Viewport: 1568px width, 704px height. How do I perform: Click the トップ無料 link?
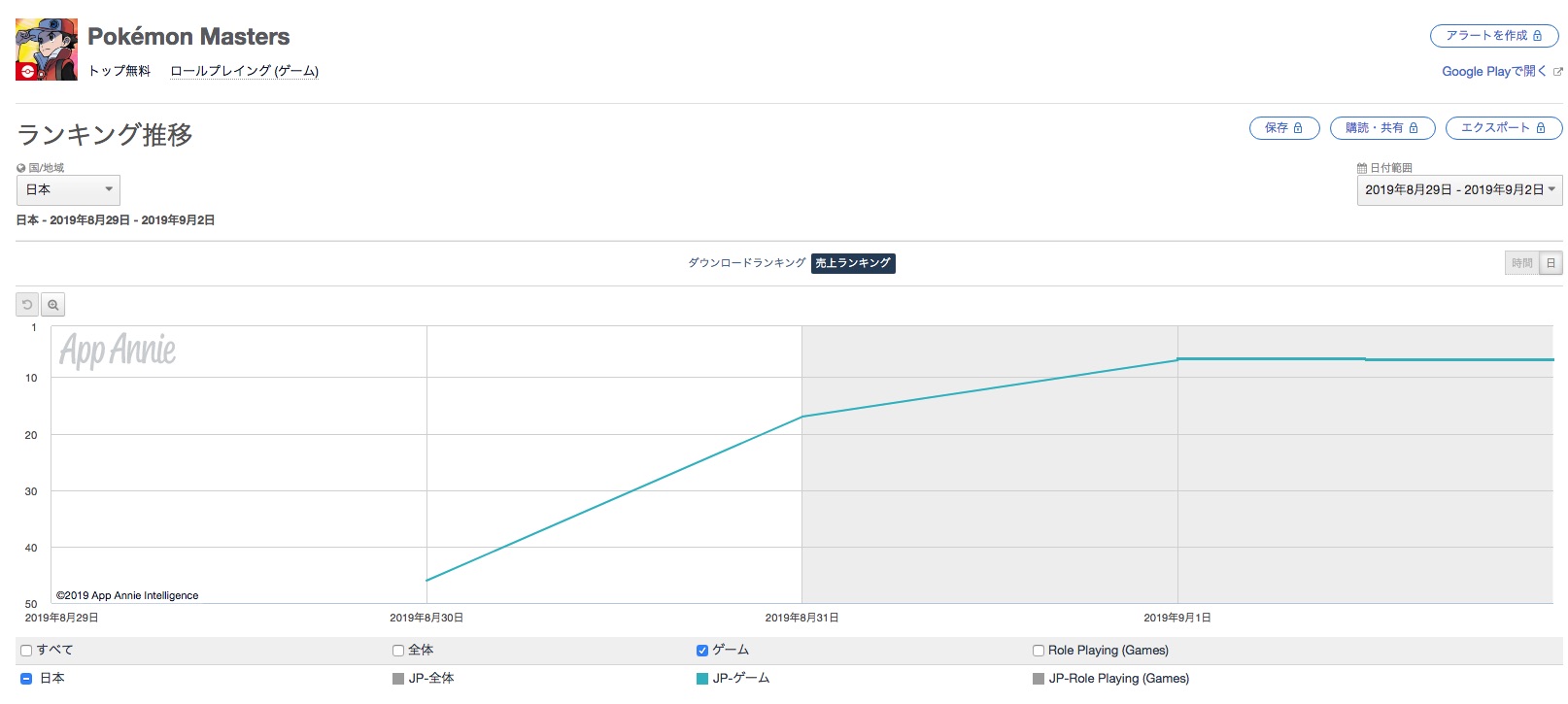(x=119, y=71)
